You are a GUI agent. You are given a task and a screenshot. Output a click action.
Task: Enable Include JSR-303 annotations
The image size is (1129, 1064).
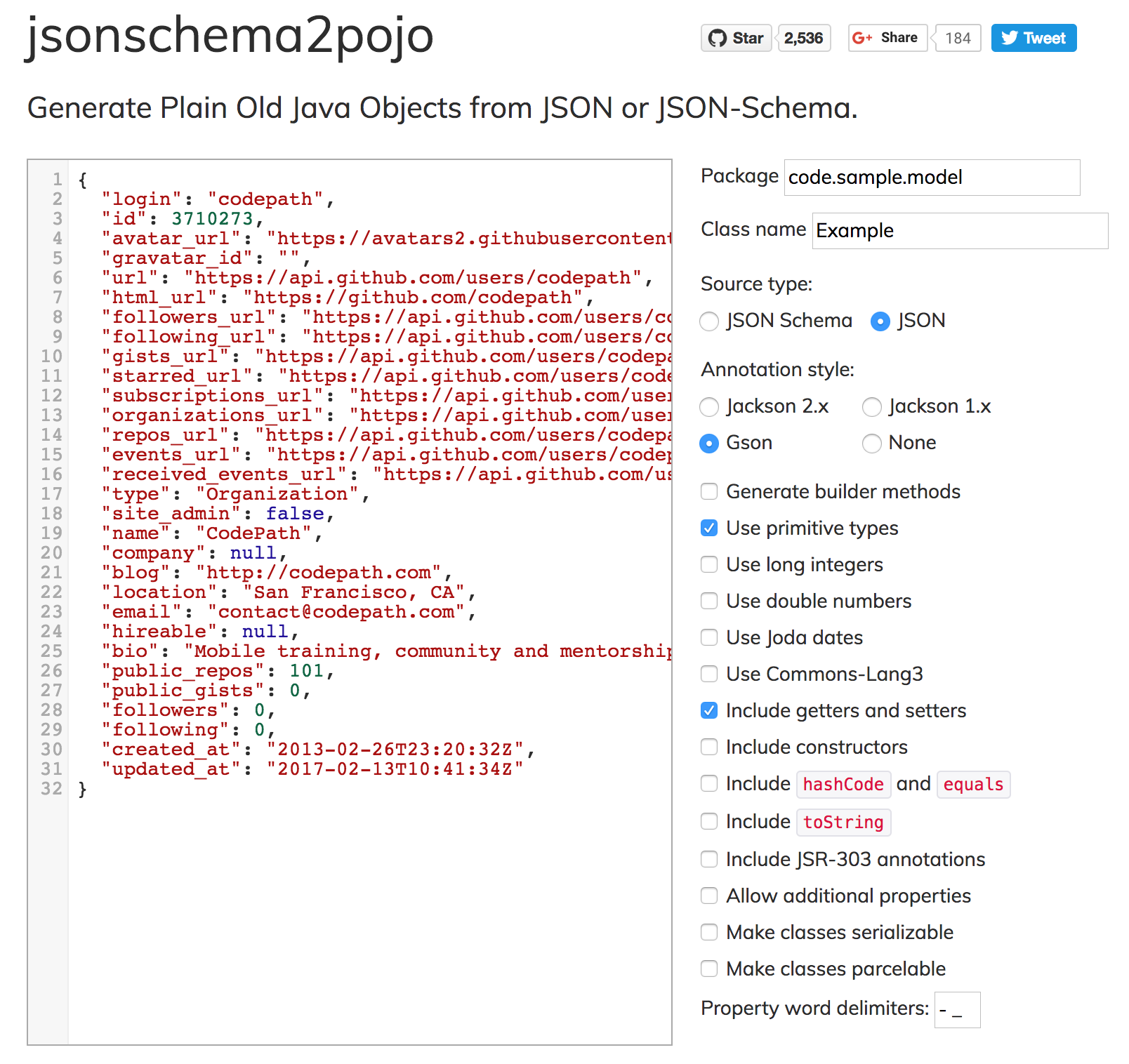[709, 859]
